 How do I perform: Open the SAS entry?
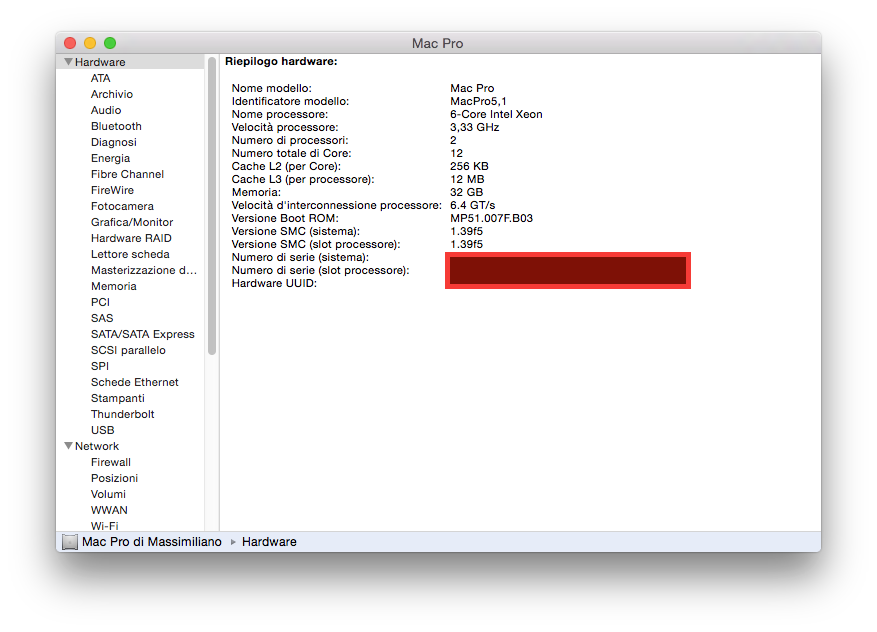point(102,318)
